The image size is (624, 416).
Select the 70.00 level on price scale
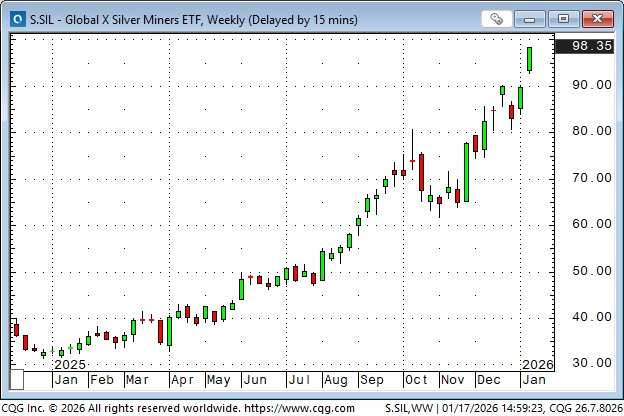[x=591, y=178]
